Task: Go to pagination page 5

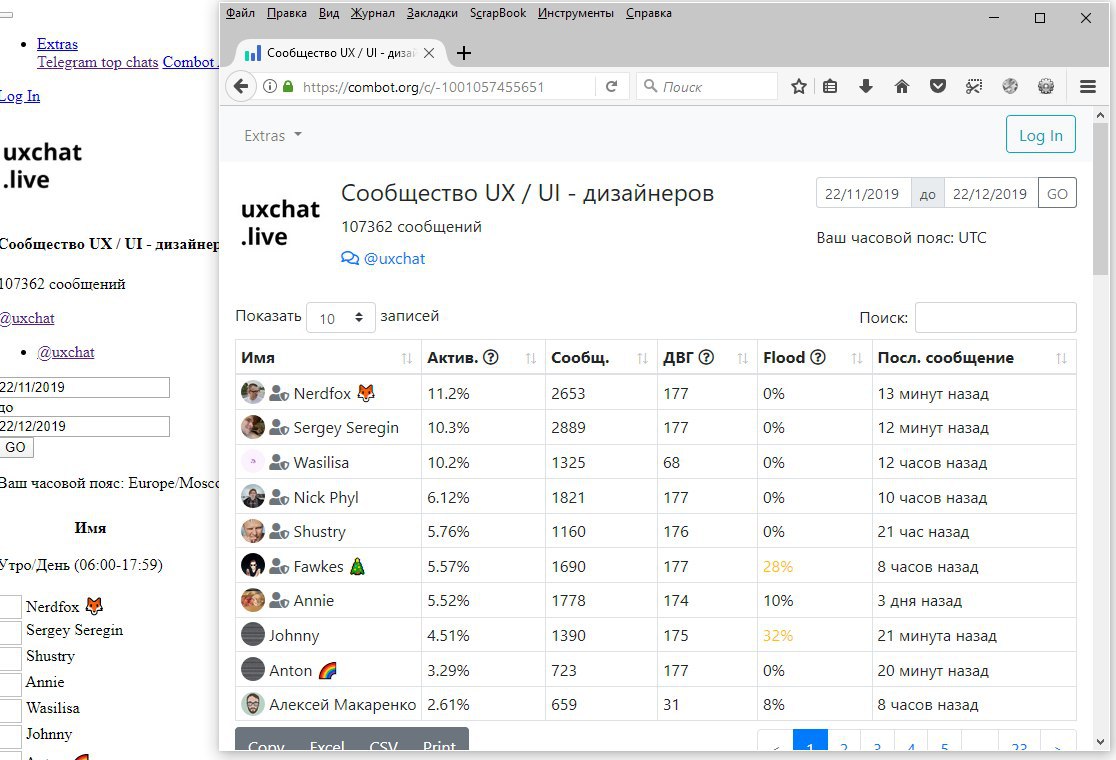Action: [944, 741]
